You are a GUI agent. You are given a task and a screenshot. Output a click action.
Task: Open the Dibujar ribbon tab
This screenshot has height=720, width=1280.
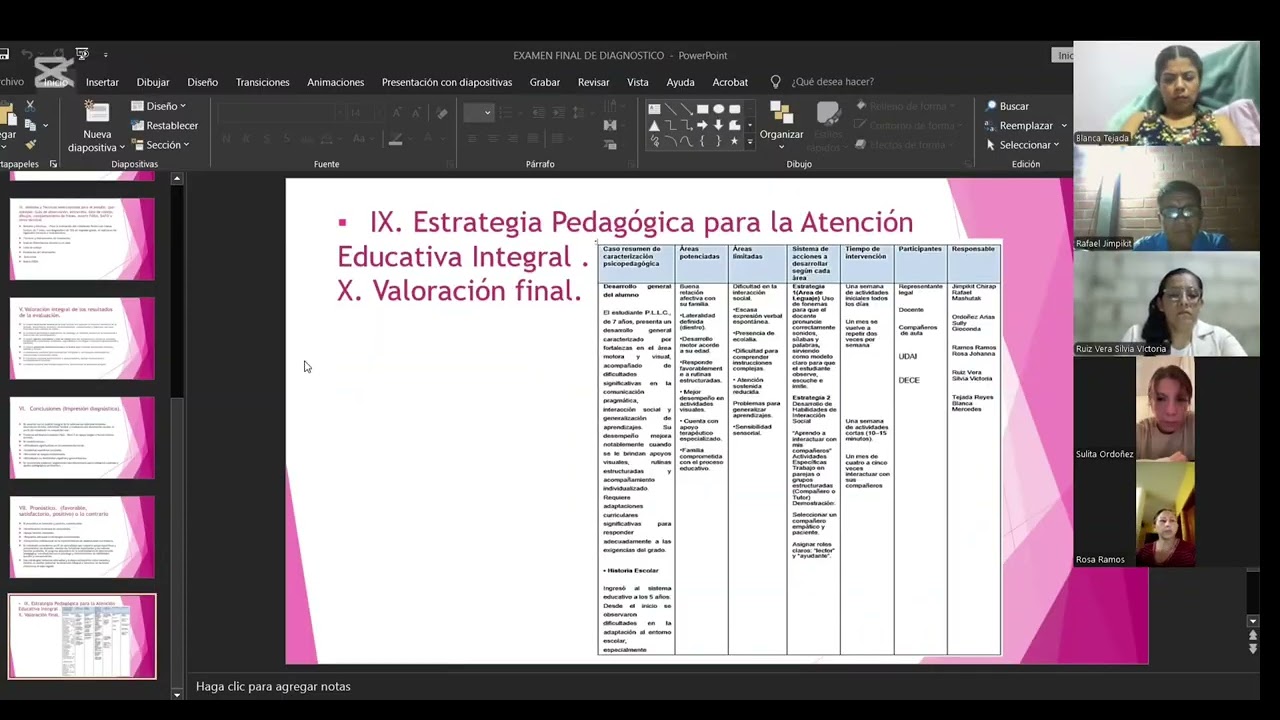tap(153, 82)
